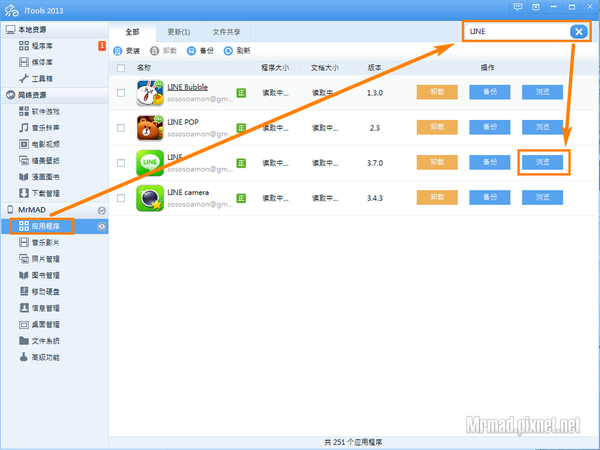The image size is (600, 450).
Task: Open 软件游戏 under network resources
Action: pos(39,111)
